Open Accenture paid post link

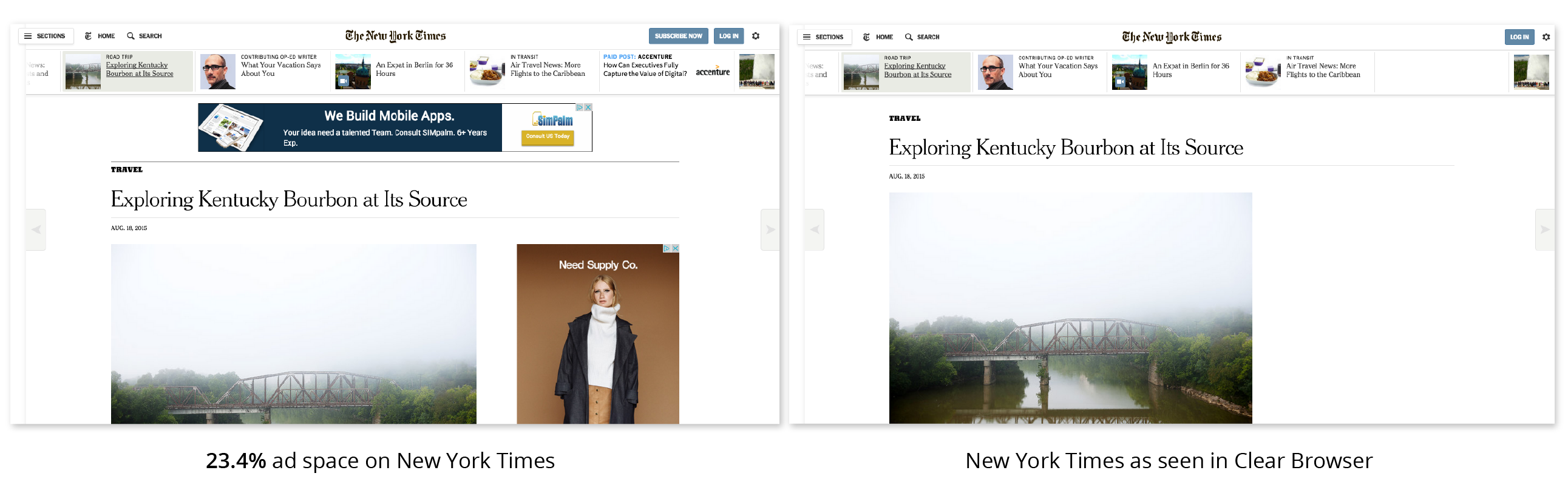(x=667, y=69)
